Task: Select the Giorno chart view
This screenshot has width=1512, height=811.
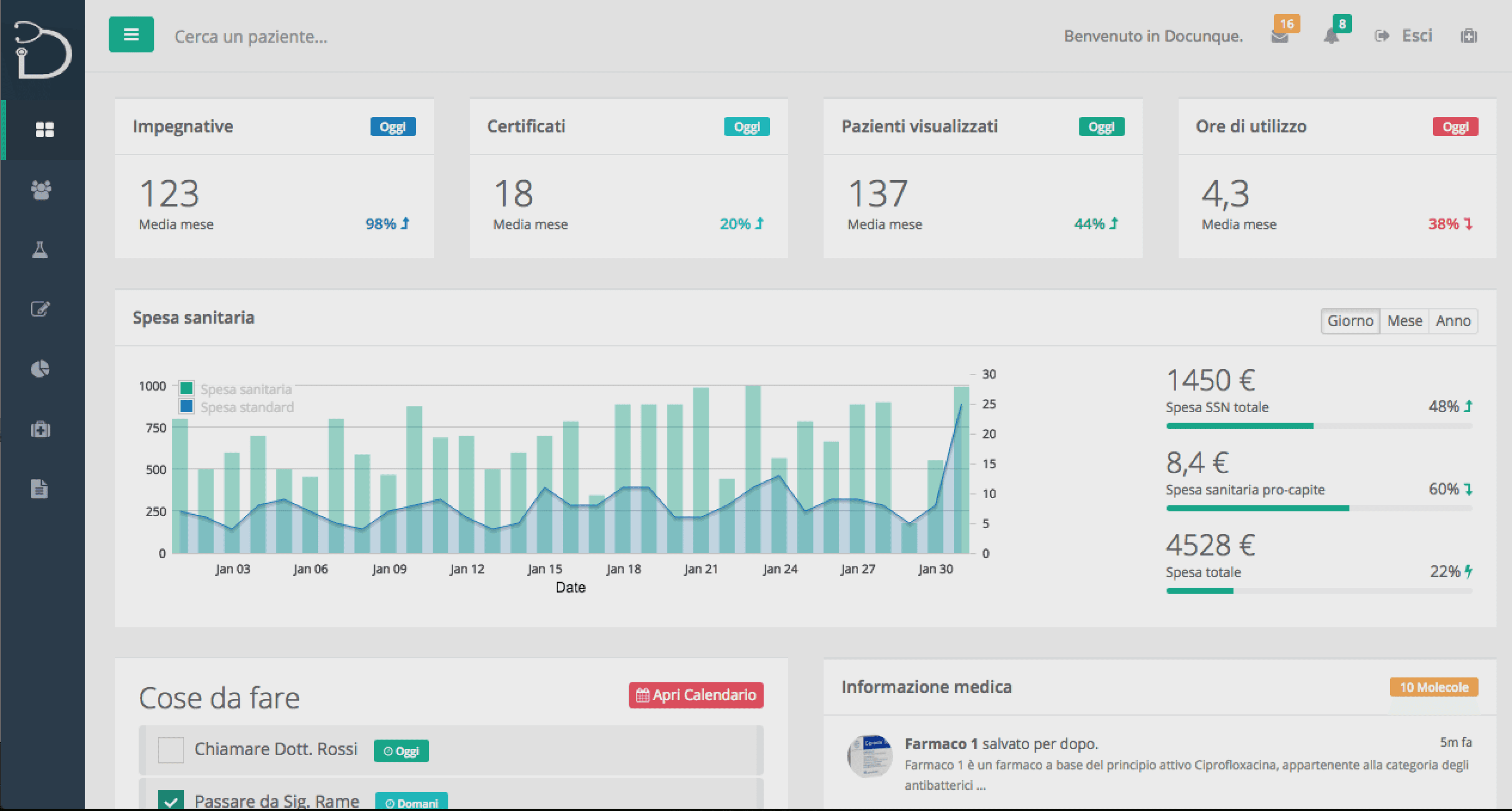Action: click(x=1350, y=321)
